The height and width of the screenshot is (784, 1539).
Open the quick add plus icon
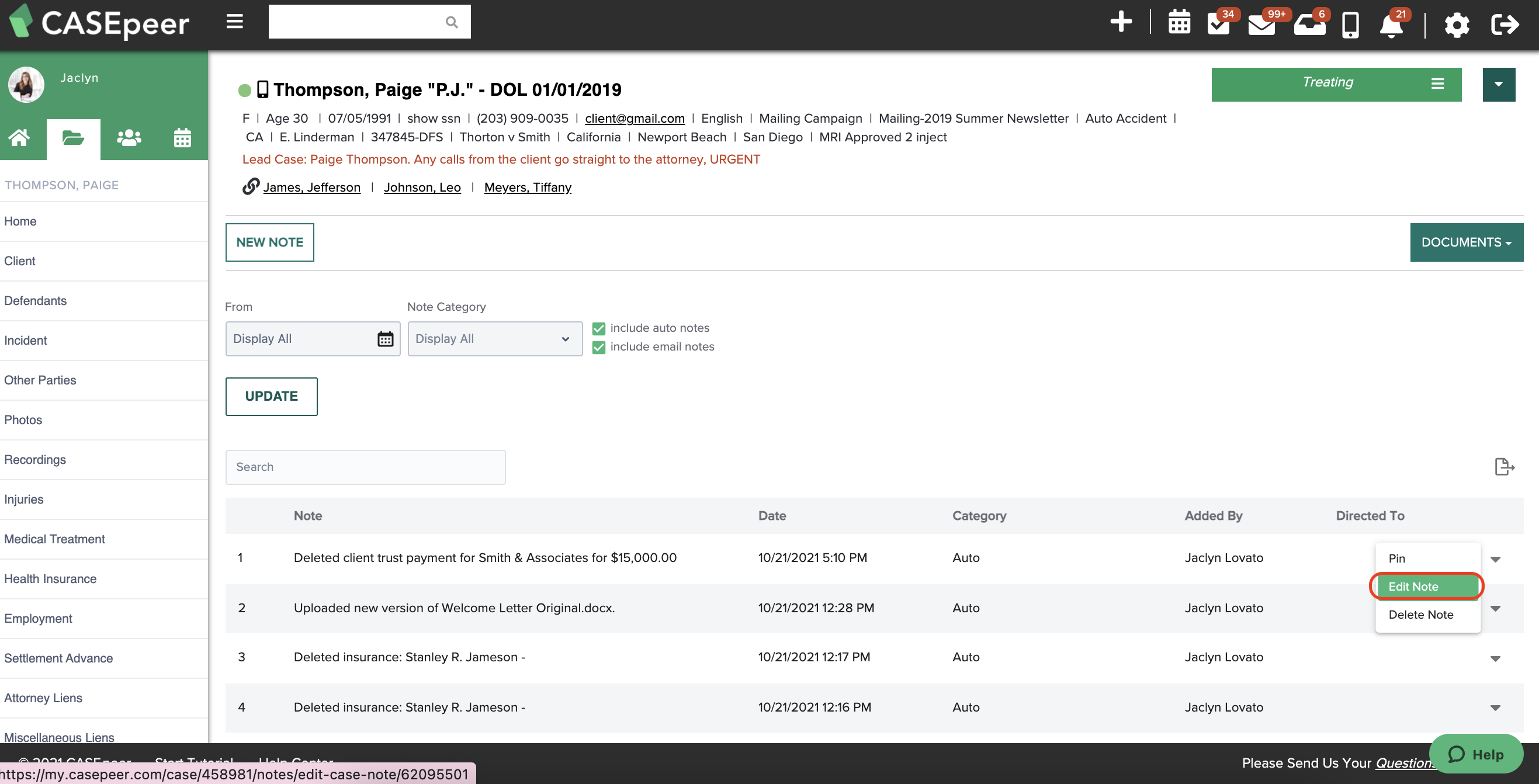click(1121, 22)
